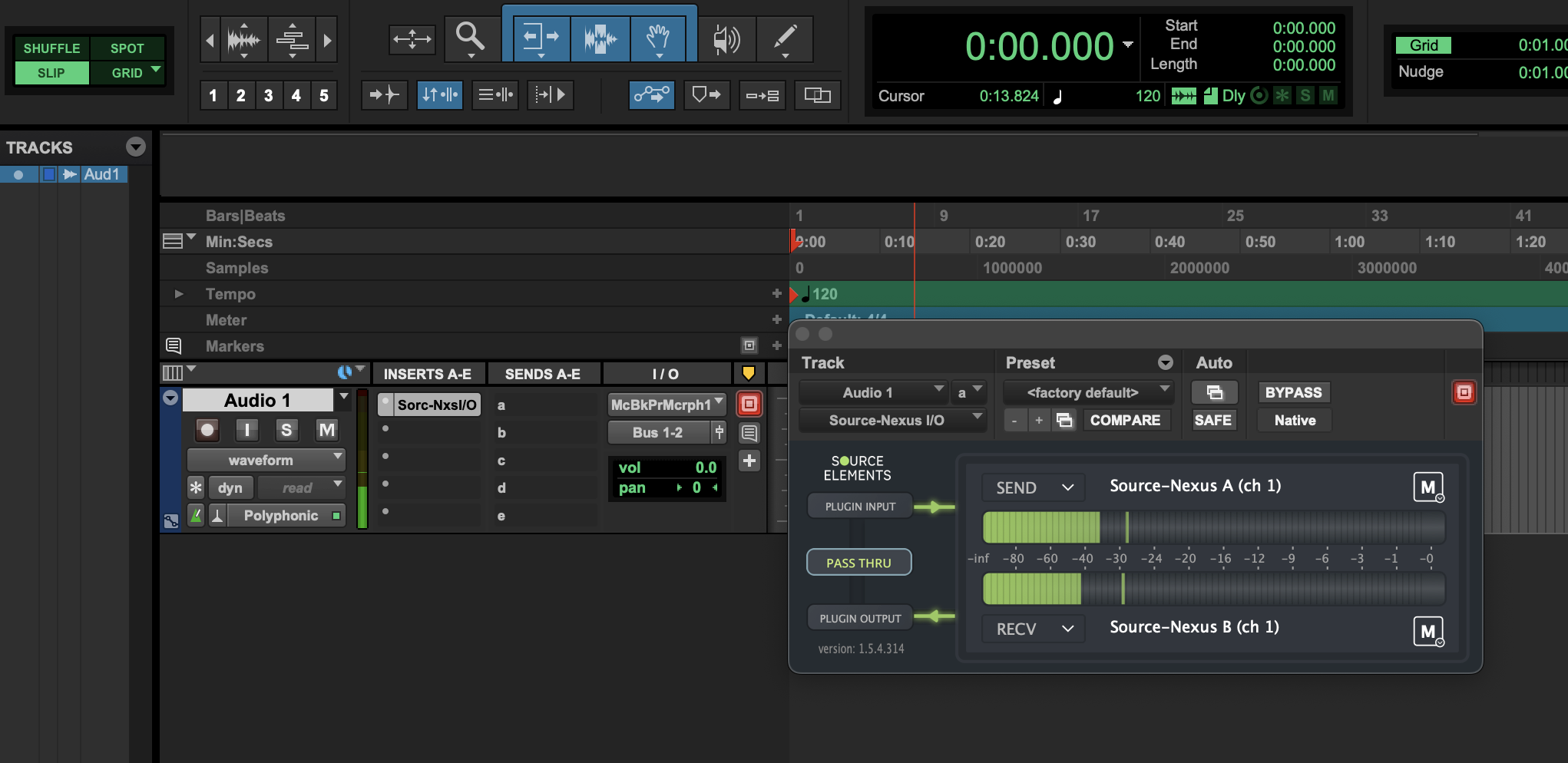Select the Zoomer magnifying glass tool

469,38
